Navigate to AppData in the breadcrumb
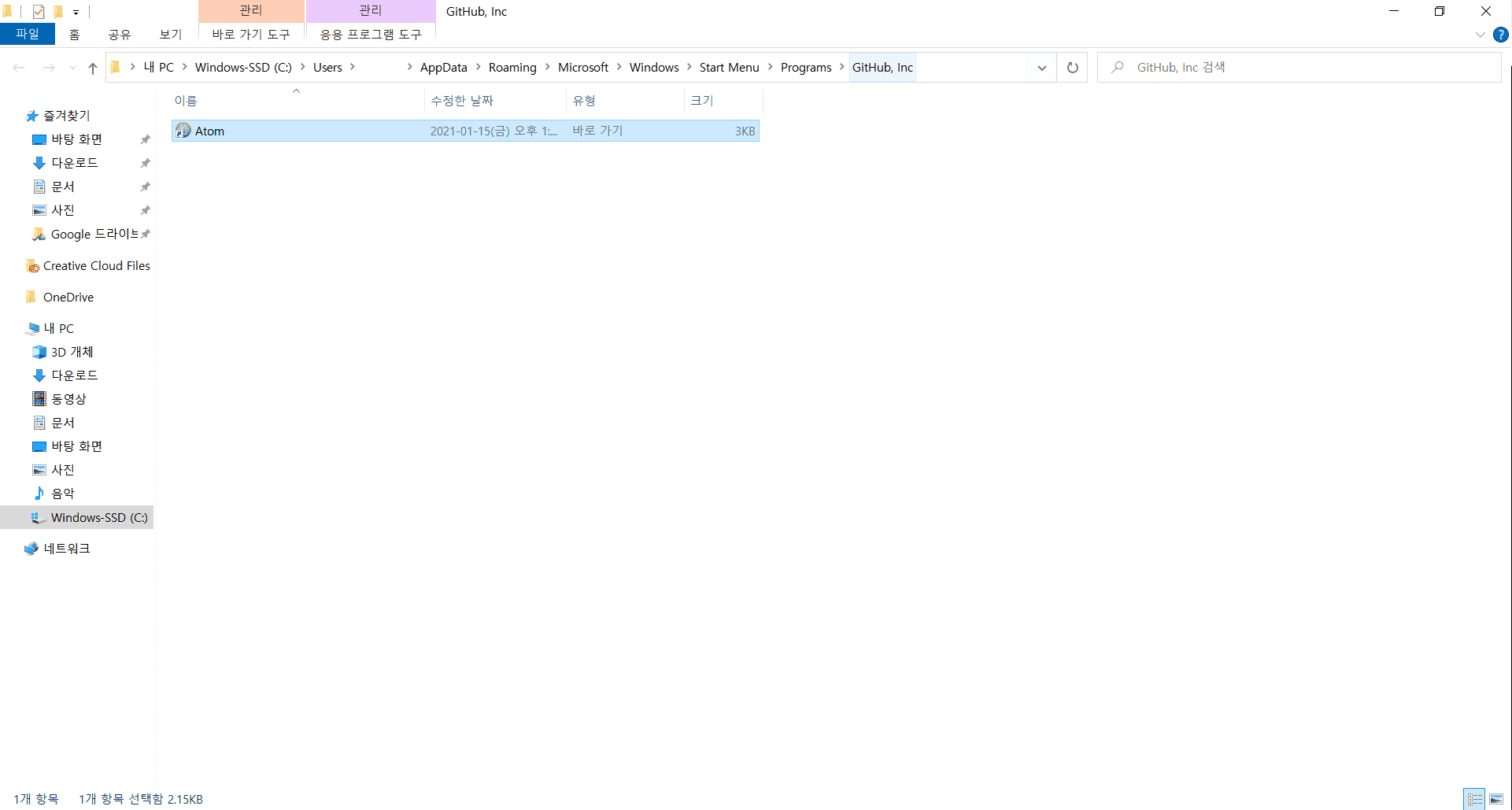Screen dimensions: 1512x810 pos(444,68)
